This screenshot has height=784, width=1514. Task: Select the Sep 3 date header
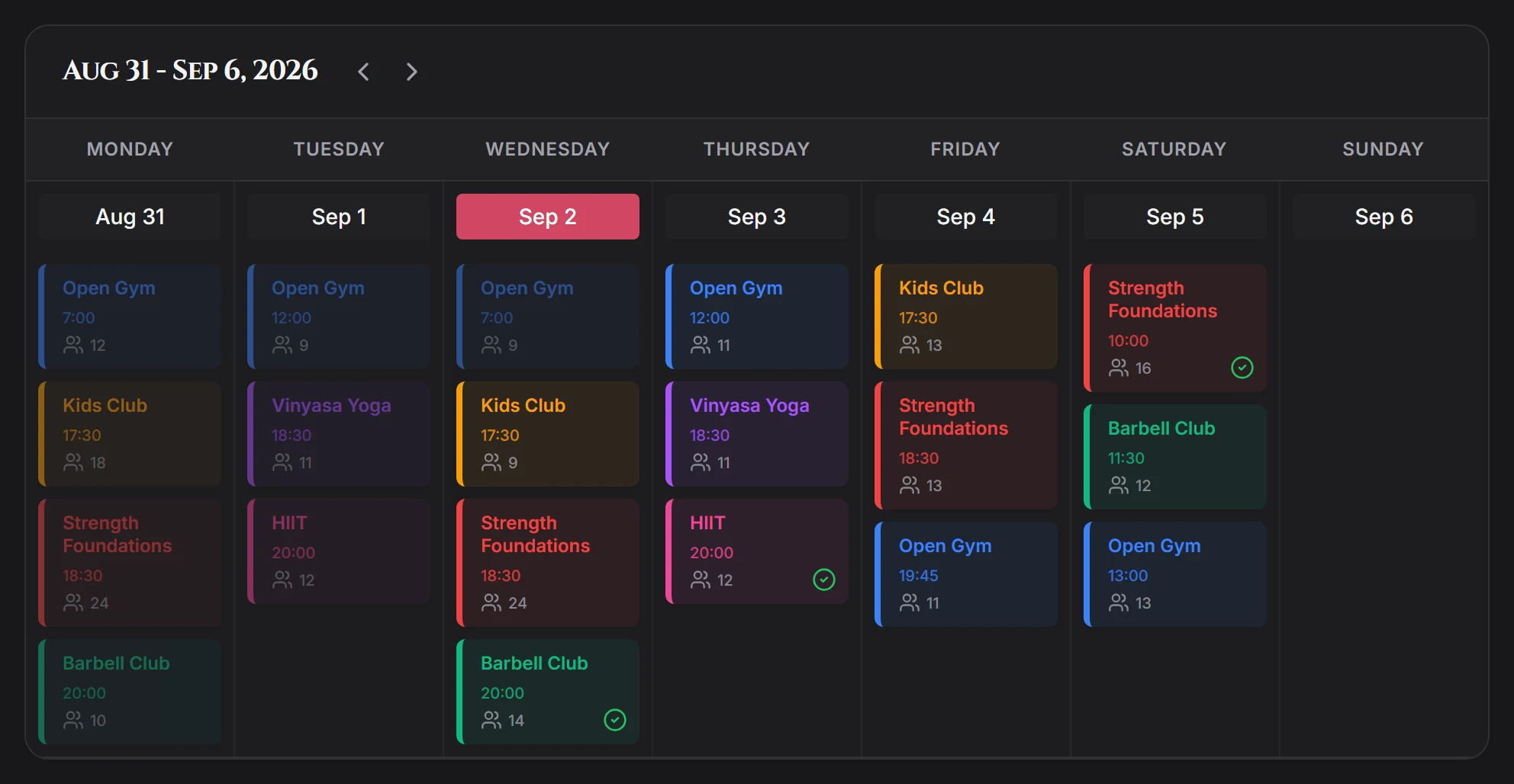point(757,217)
